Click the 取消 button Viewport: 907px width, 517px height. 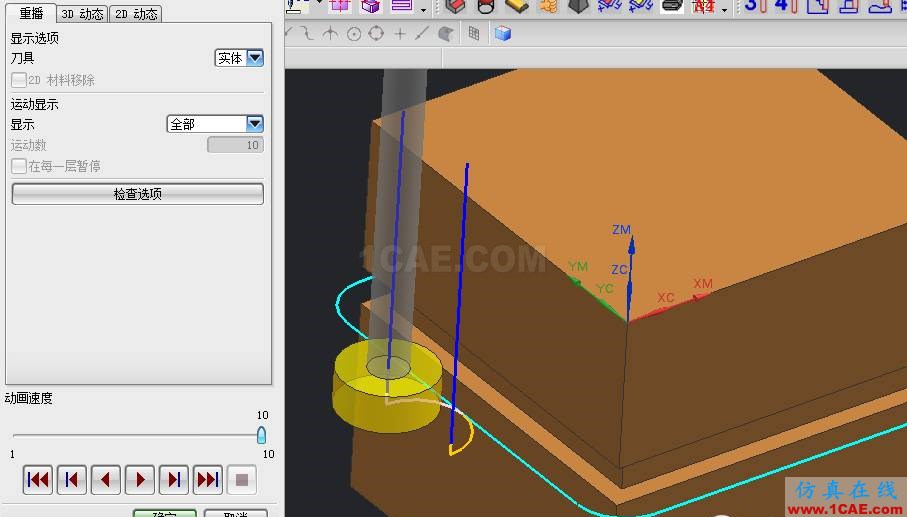click(x=235, y=513)
